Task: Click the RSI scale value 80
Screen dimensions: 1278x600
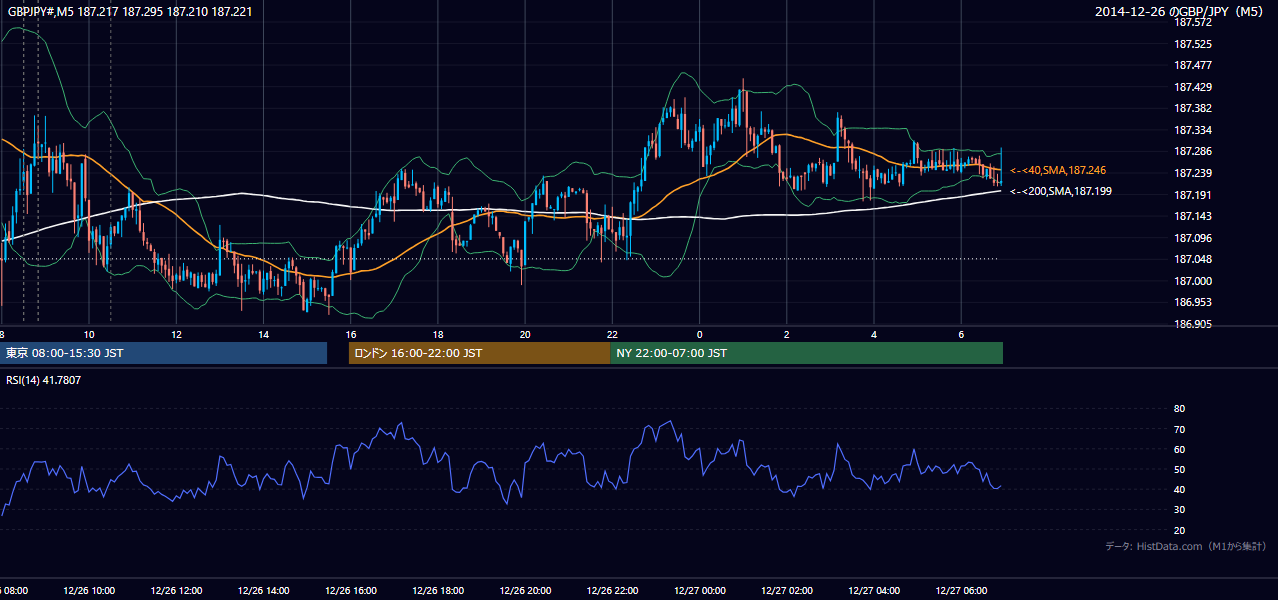Action: [1180, 409]
